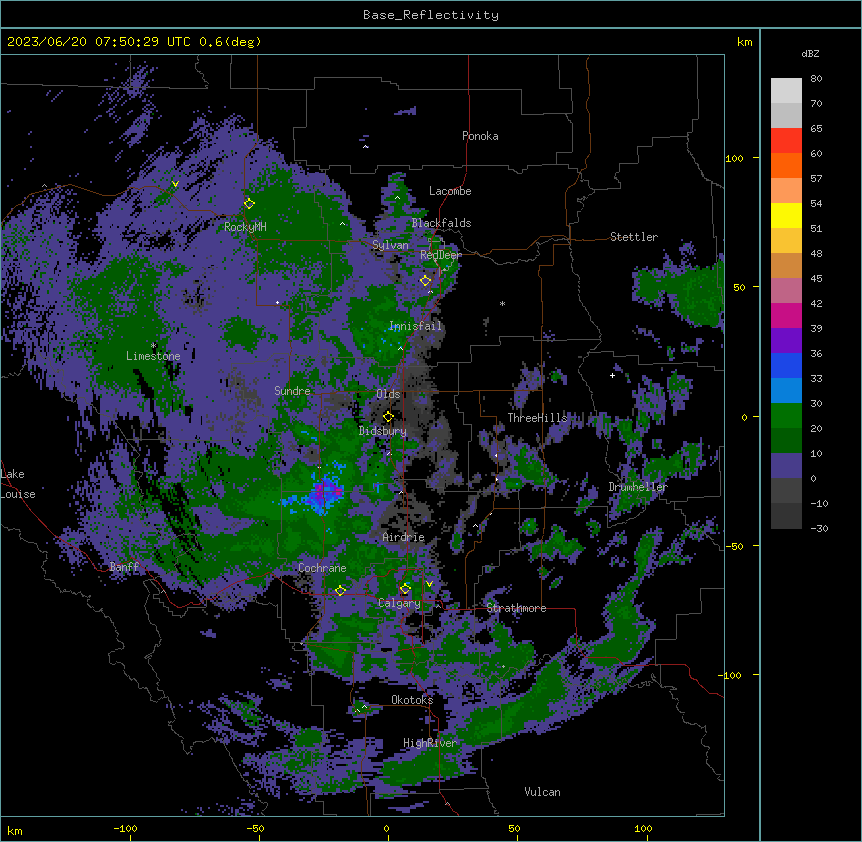This screenshot has height=842, width=862.
Task: Click the Sylvan label
Action: pos(390,245)
